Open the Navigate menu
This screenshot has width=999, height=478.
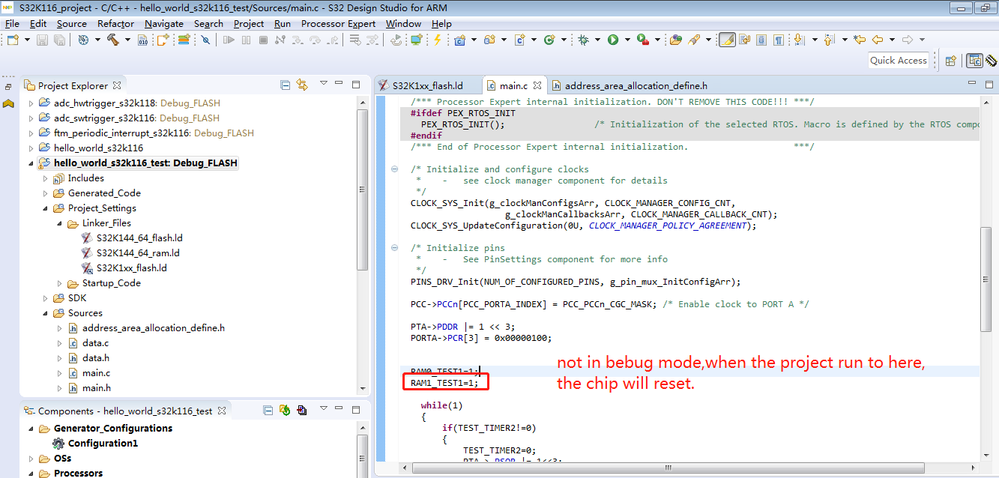(x=164, y=24)
